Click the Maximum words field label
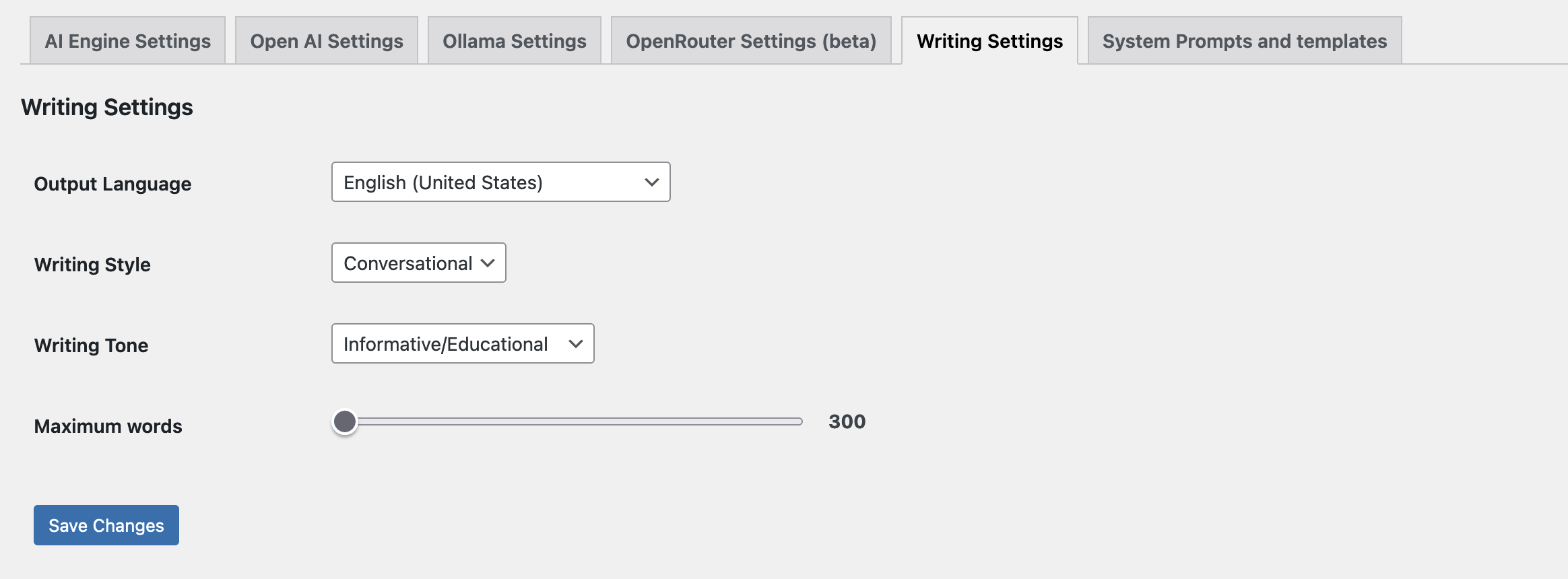 tap(108, 426)
